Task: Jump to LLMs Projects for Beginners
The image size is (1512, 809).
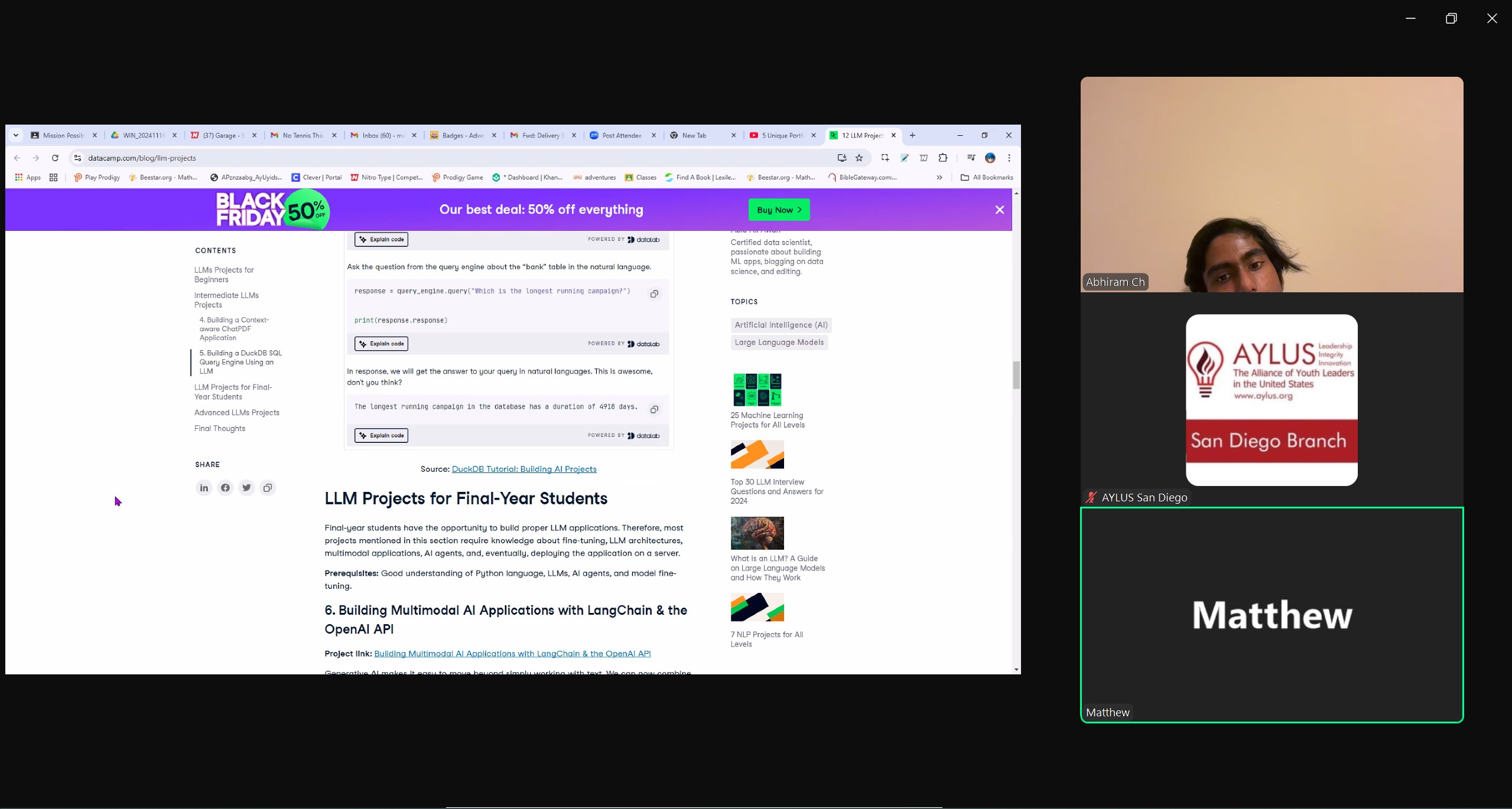Action: [x=224, y=275]
